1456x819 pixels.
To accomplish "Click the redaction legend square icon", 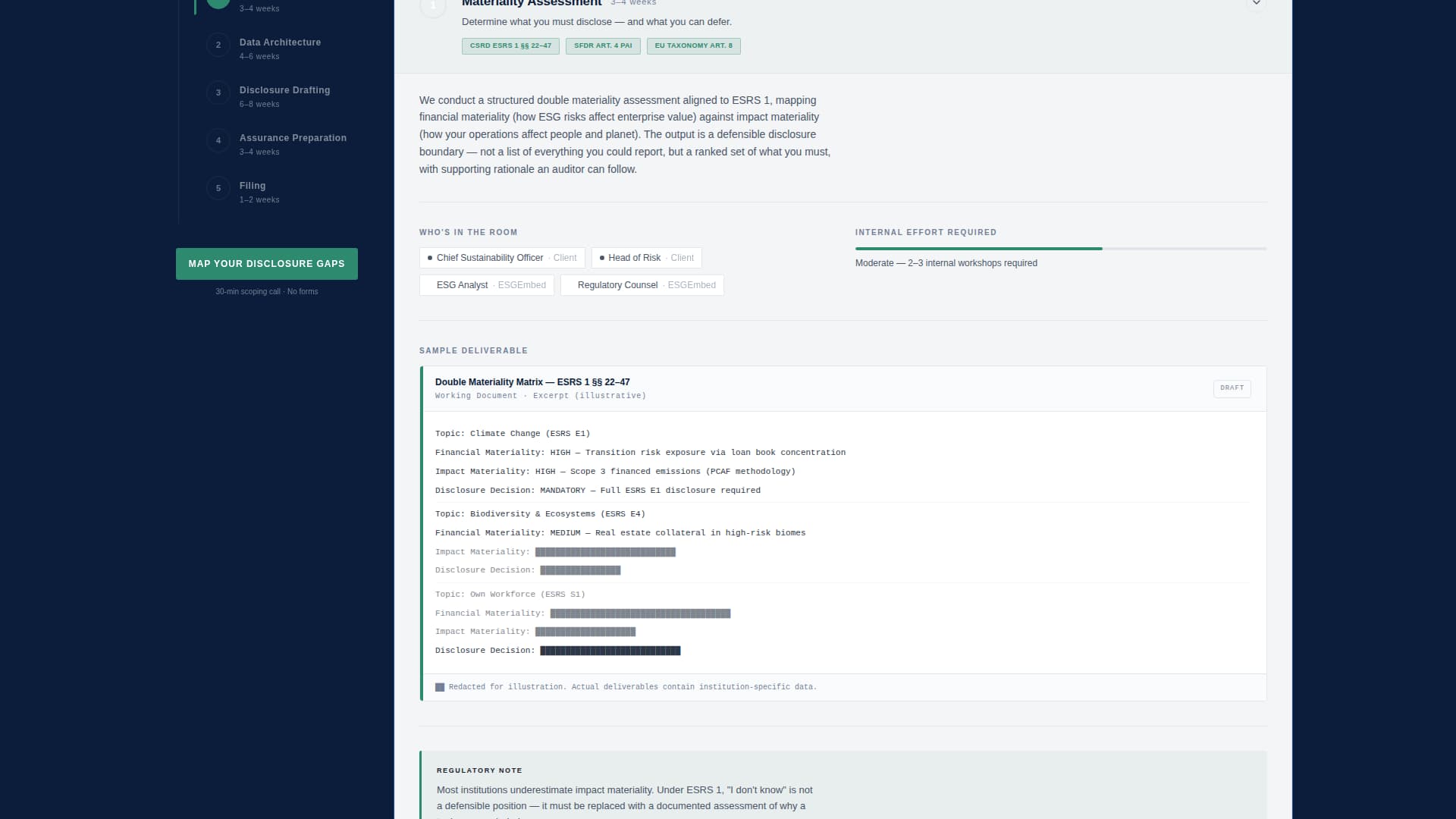I will coord(440,688).
